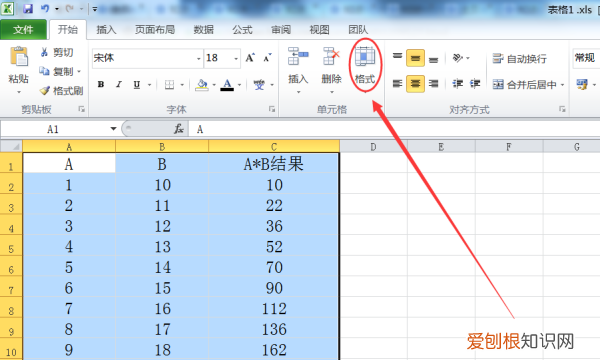Toggle bold formatting
600x360 pixels.
tap(101, 85)
